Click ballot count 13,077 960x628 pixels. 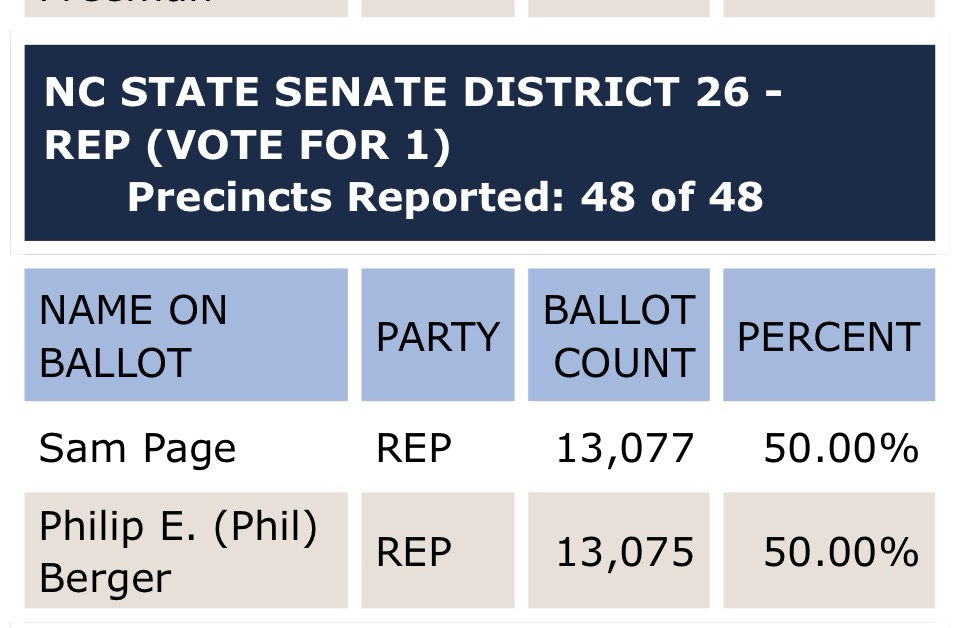(624, 449)
